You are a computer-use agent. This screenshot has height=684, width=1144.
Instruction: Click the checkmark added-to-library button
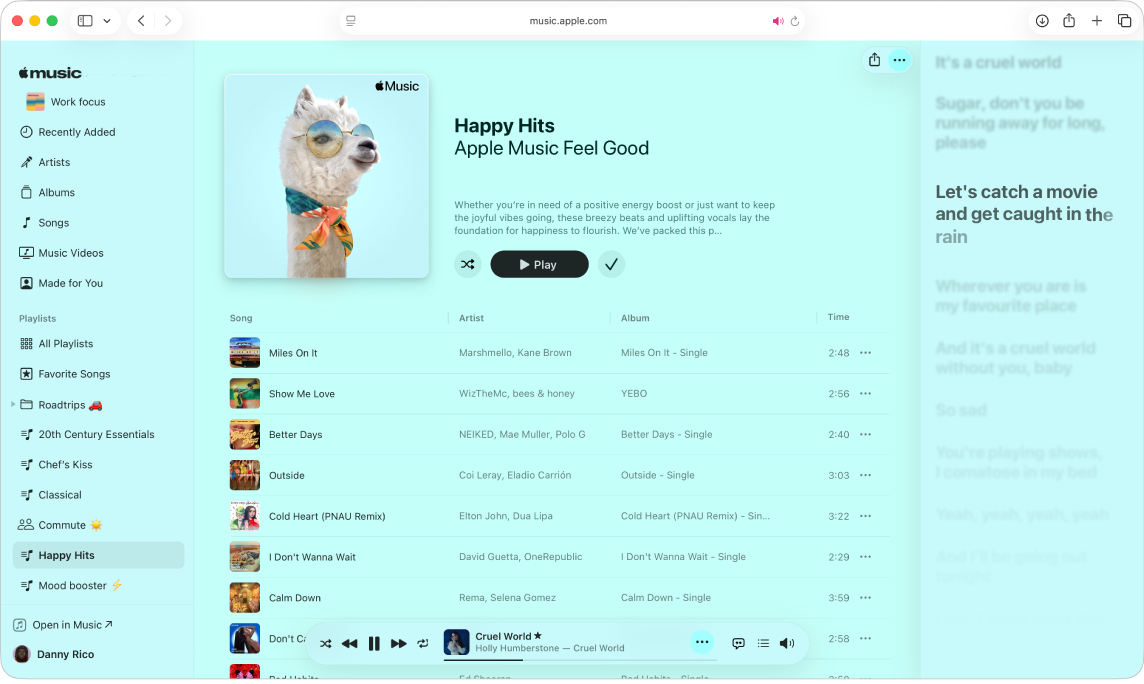(611, 264)
